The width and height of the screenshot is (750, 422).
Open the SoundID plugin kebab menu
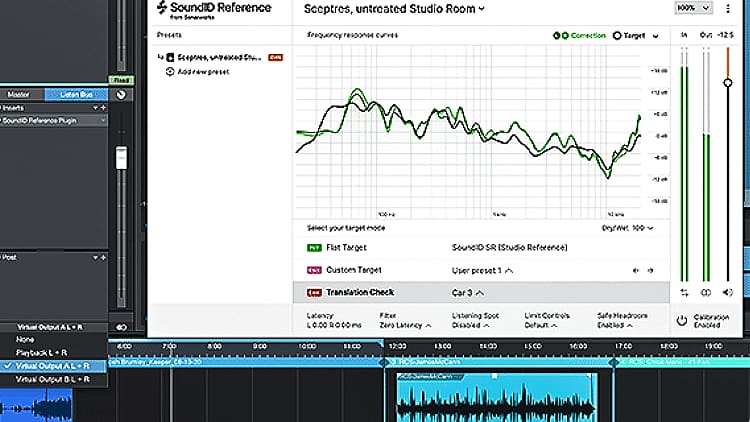tap(728, 9)
